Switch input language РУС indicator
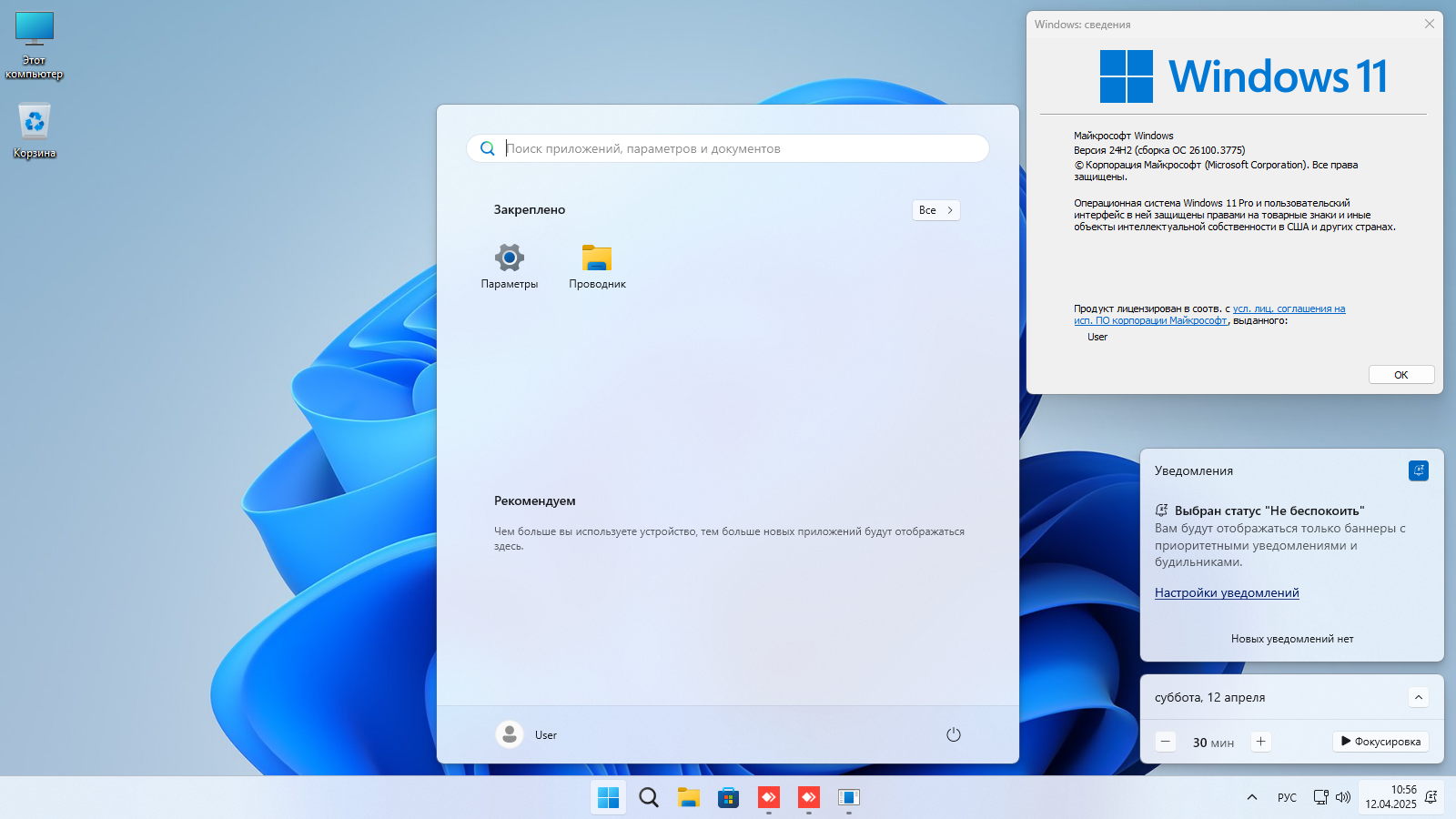This screenshot has width=1456, height=819. click(1287, 797)
